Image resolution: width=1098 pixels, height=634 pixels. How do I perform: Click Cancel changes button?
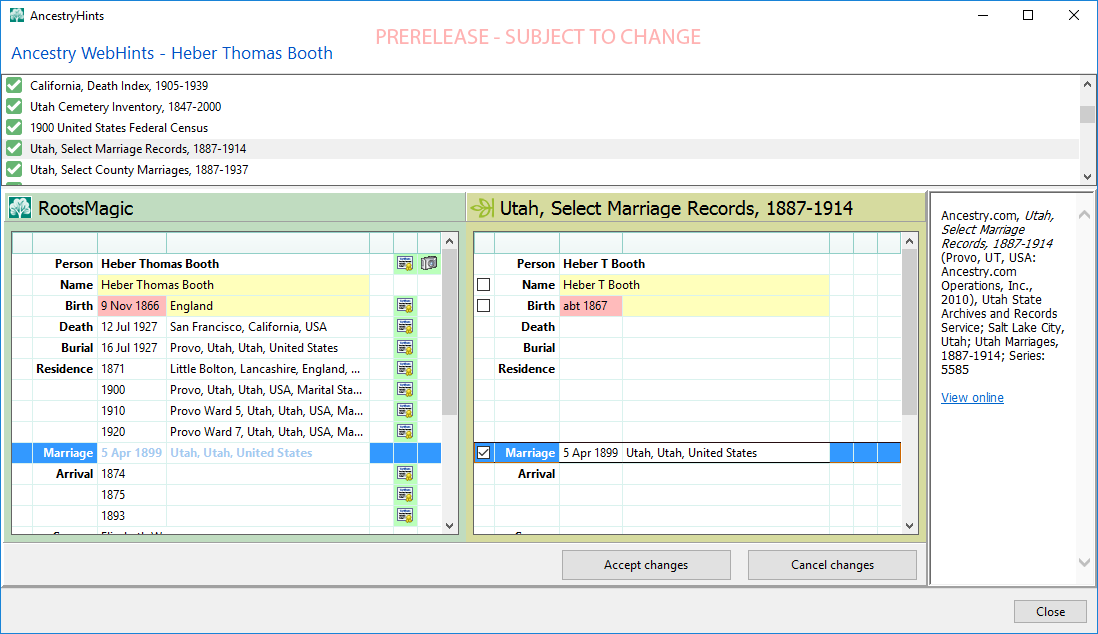[x=832, y=565]
